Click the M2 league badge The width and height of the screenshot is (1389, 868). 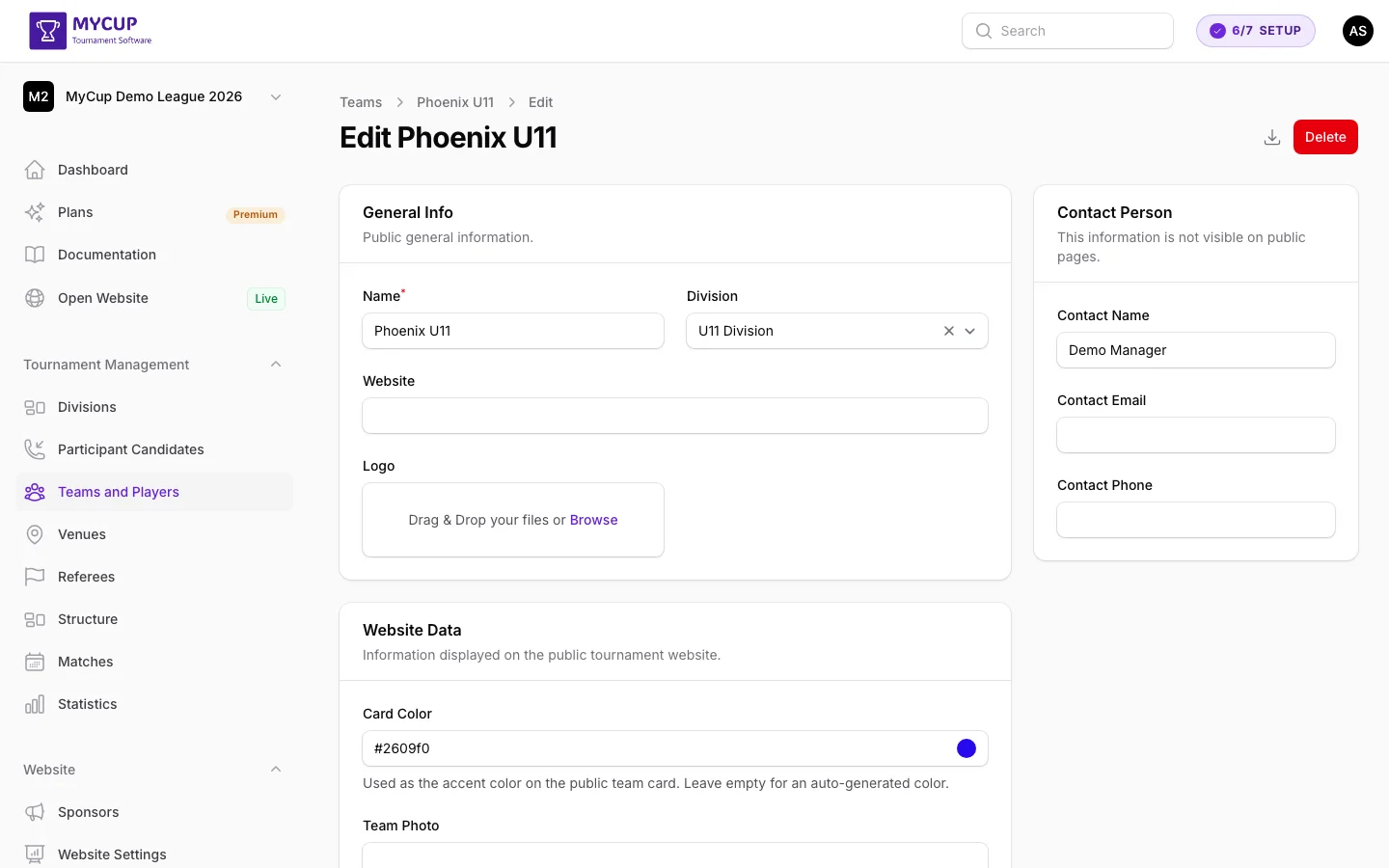point(39,96)
